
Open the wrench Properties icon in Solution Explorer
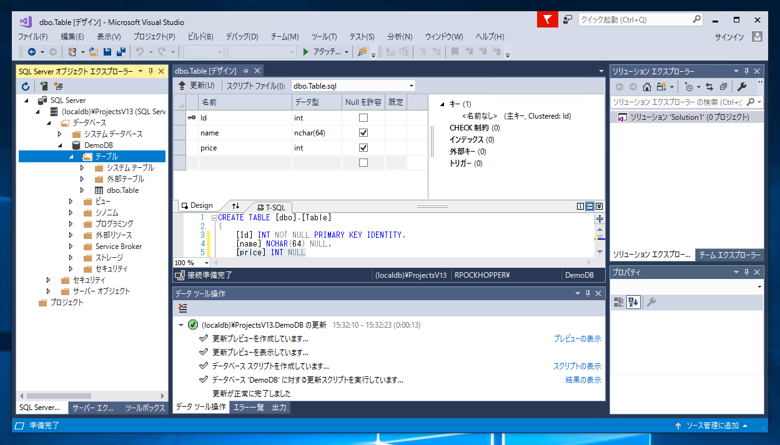click(x=742, y=87)
